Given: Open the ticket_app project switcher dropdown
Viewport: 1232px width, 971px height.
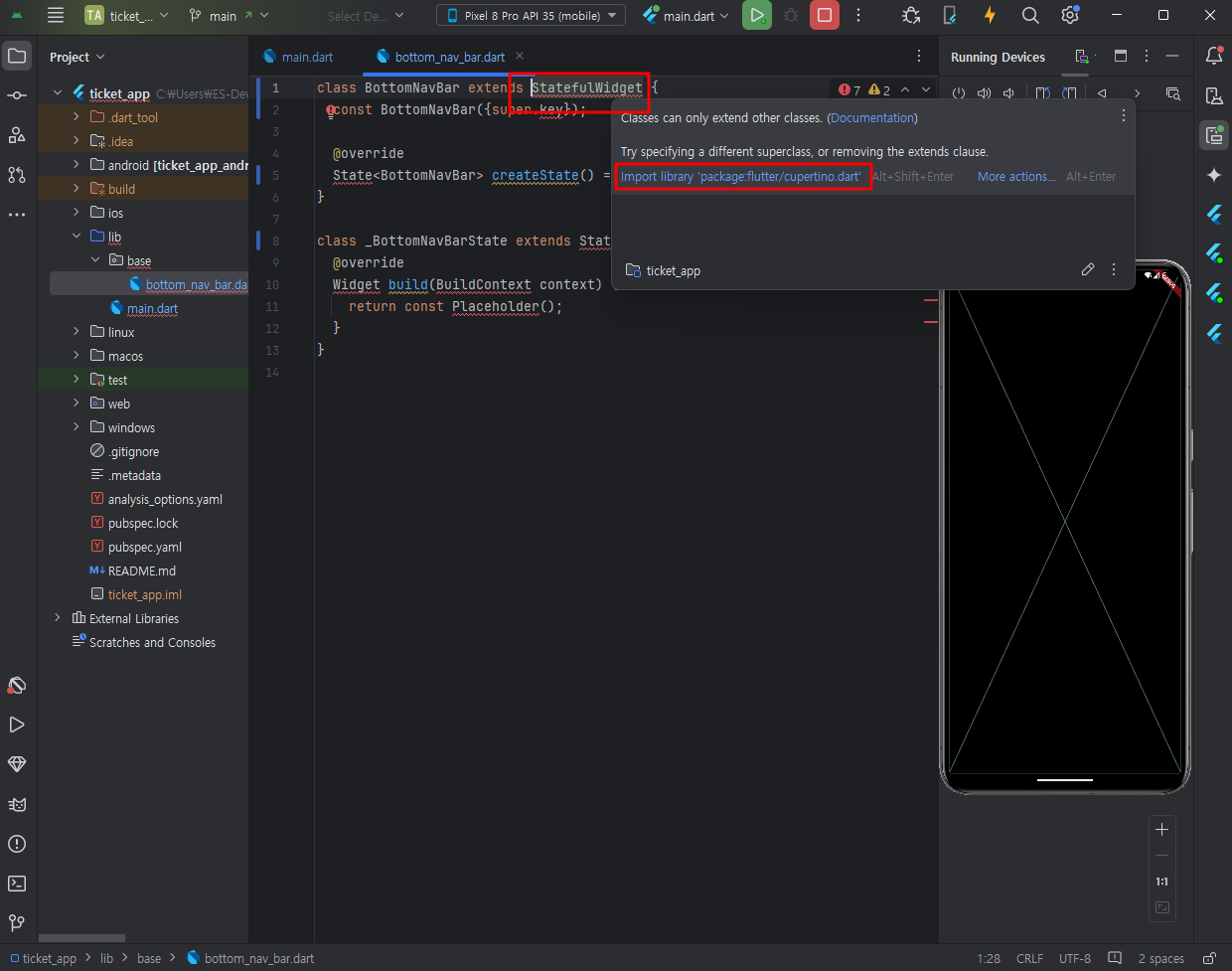Looking at the screenshot, I should point(127,15).
